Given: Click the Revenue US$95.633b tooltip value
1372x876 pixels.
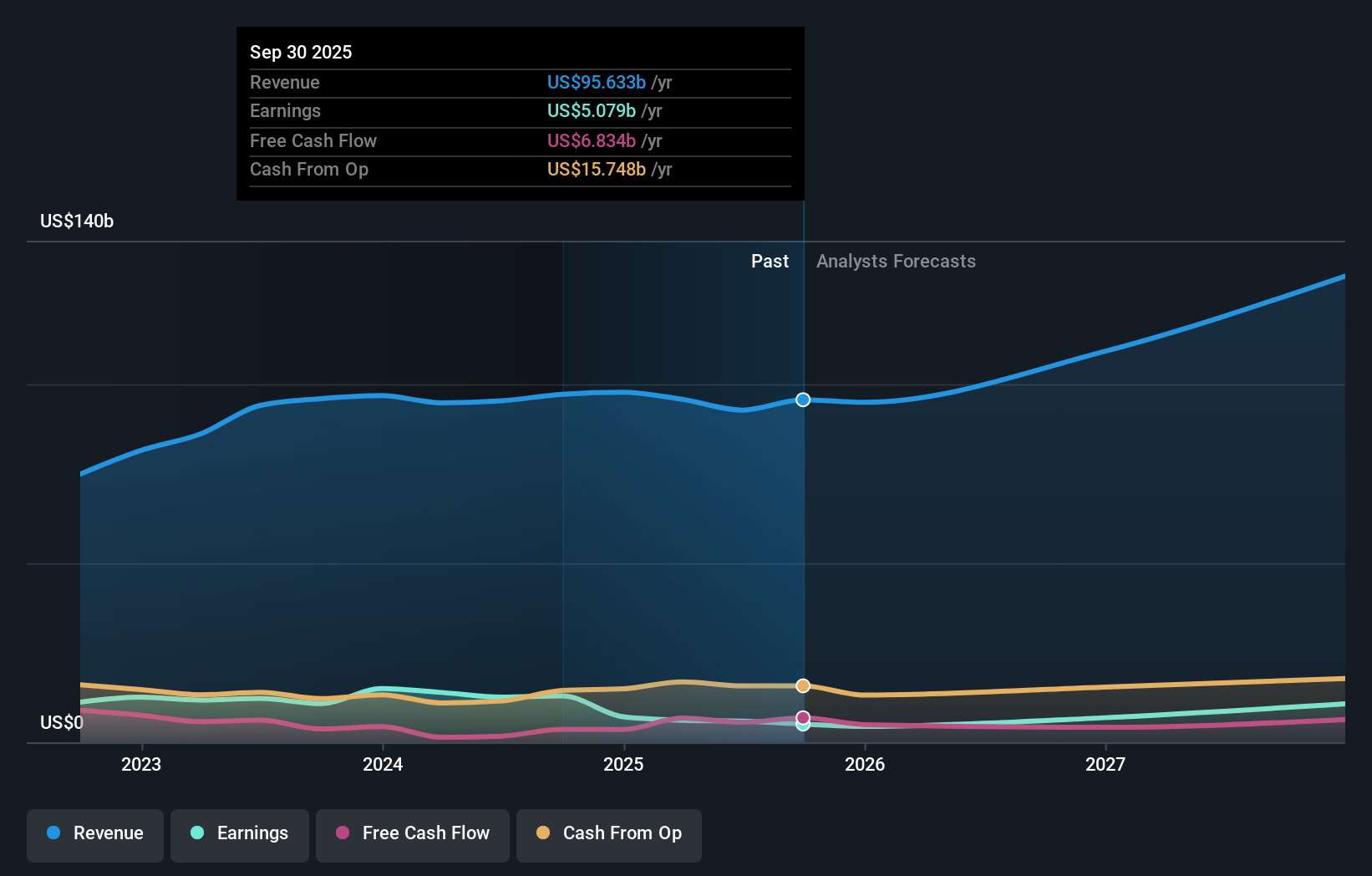Looking at the screenshot, I should pos(596,82).
